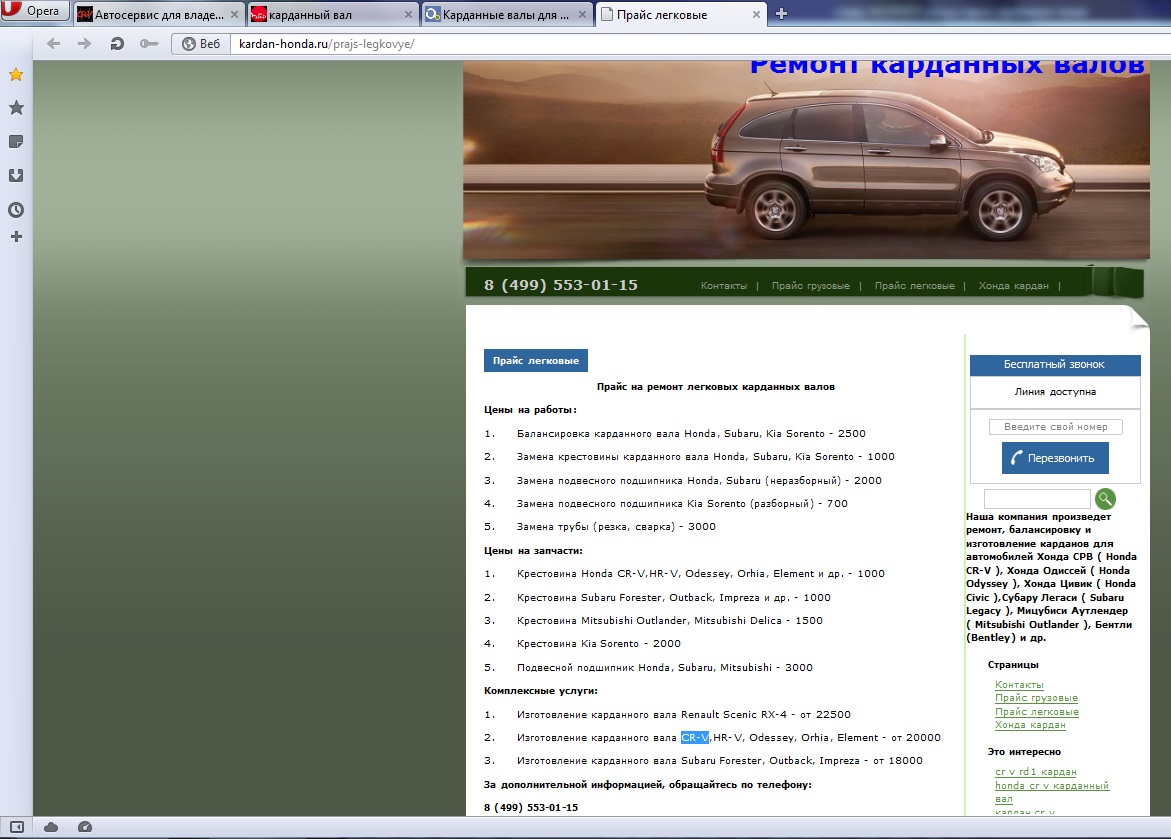Add a sidebar panel with plus icon

tap(16, 237)
